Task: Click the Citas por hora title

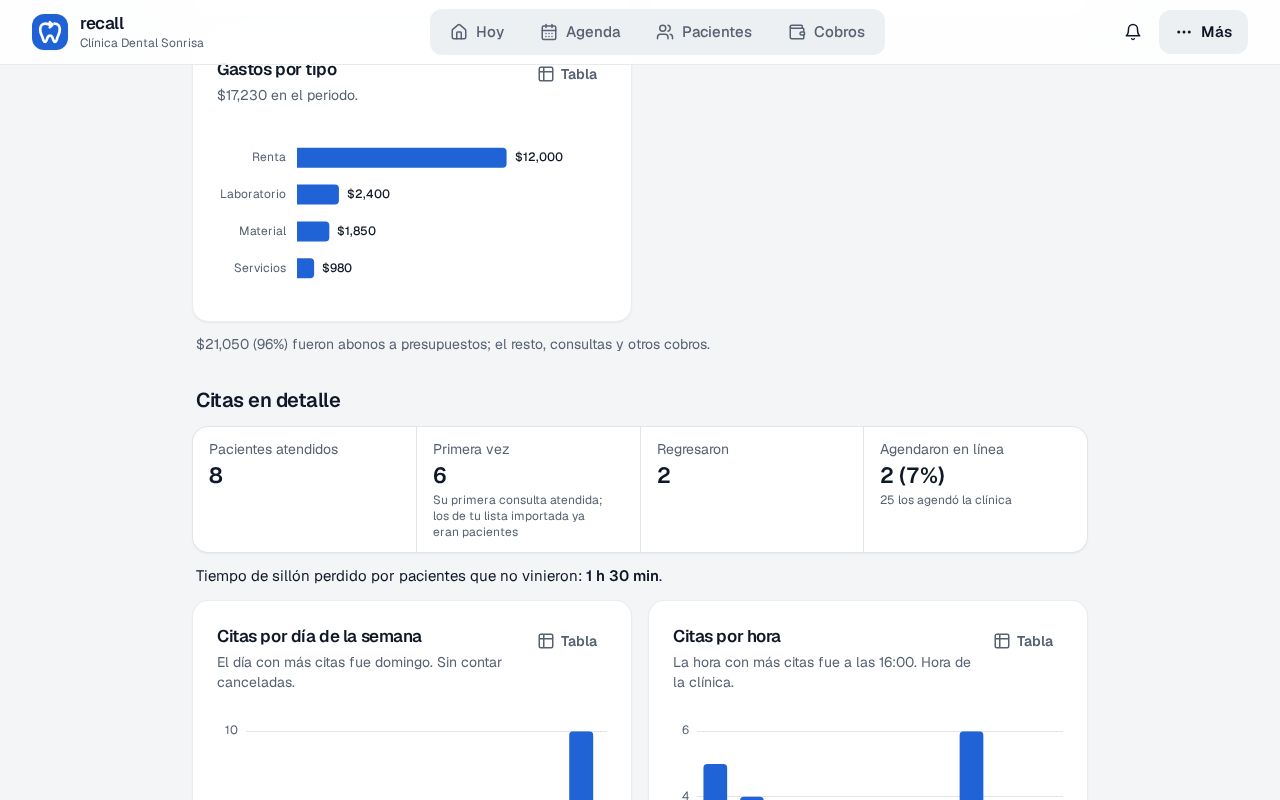Action: [x=727, y=636]
